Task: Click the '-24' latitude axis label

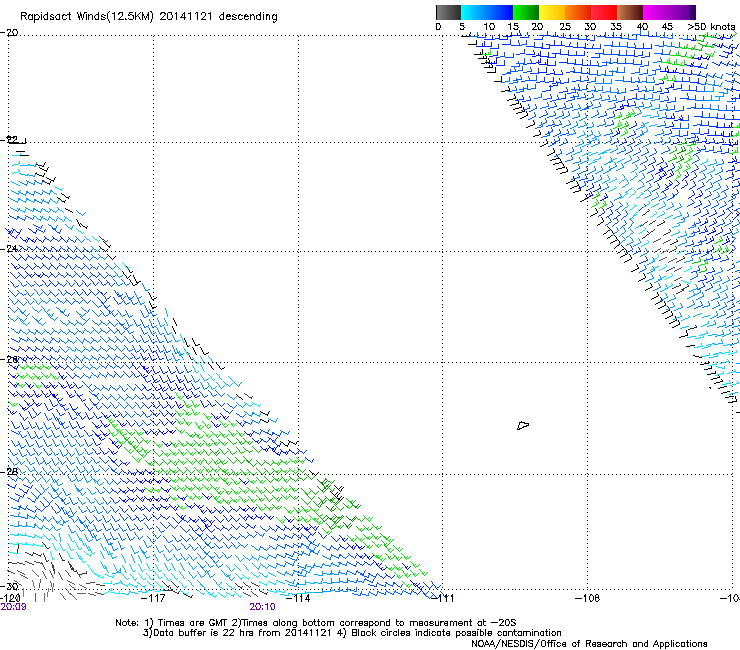Action: pos(10,249)
